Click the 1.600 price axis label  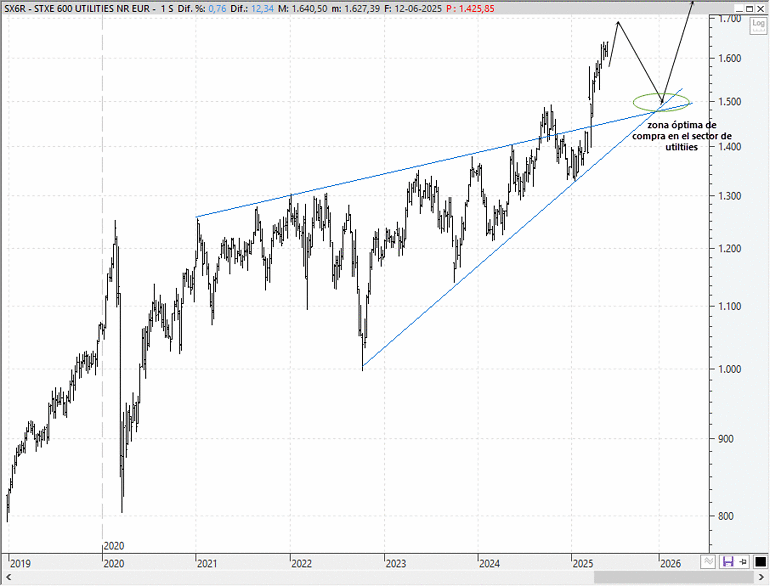pos(730,58)
